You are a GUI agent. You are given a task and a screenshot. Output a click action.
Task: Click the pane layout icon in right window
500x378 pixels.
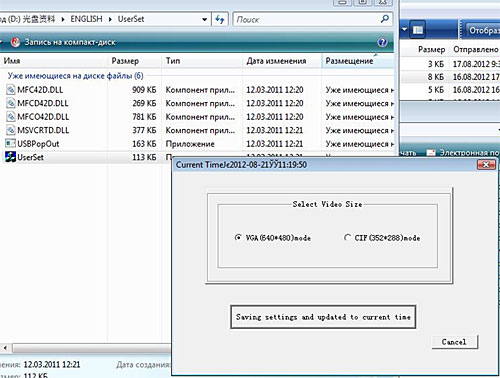click(x=418, y=30)
